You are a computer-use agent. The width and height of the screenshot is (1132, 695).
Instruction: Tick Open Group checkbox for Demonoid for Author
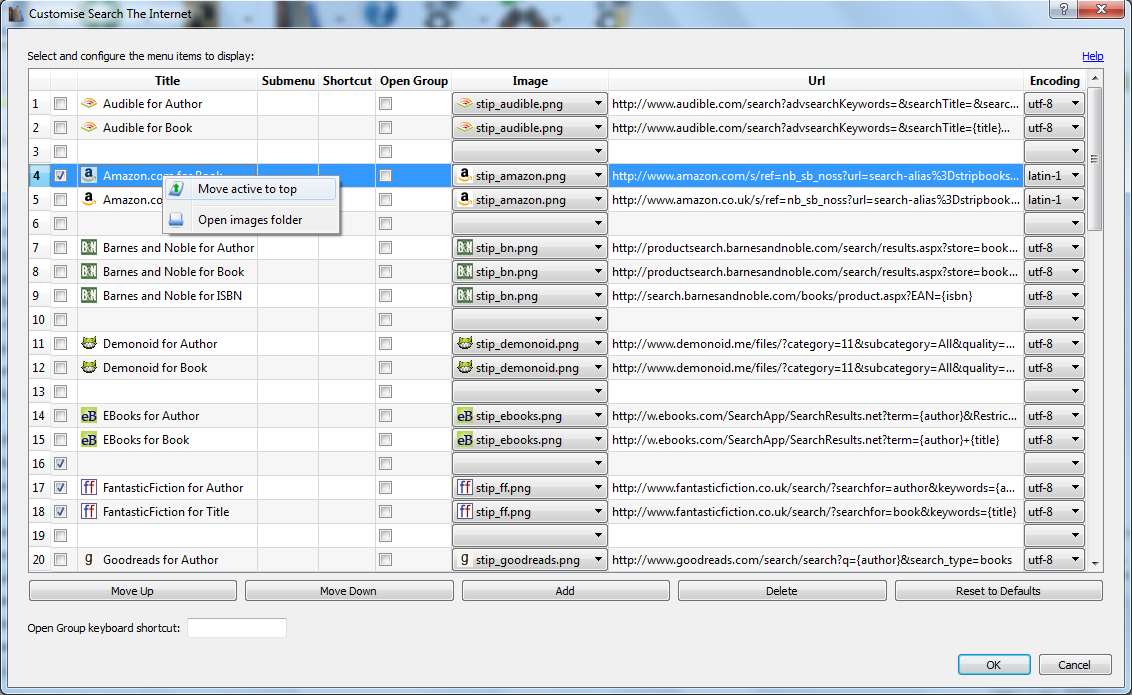point(386,344)
